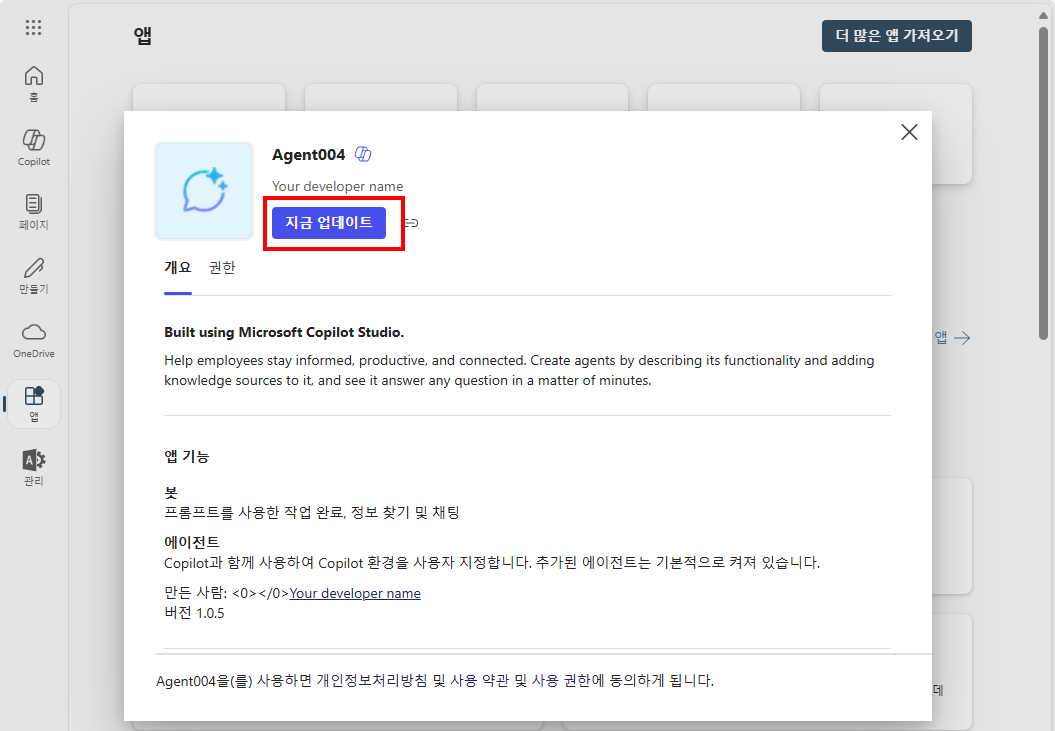This screenshot has width=1055, height=731.
Task: Open 관리 admin in the sidebar
Action: (x=34, y=468)
